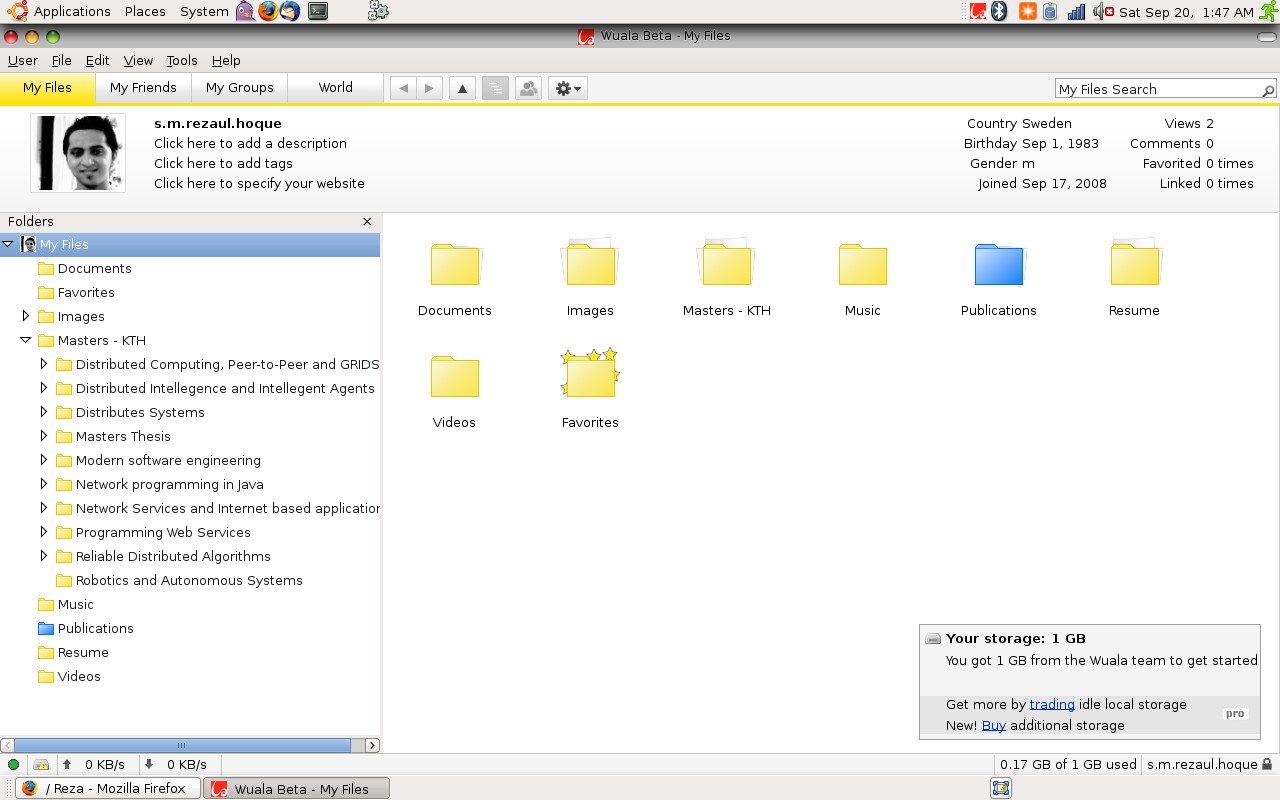Click here to add a description

(250, 143)
